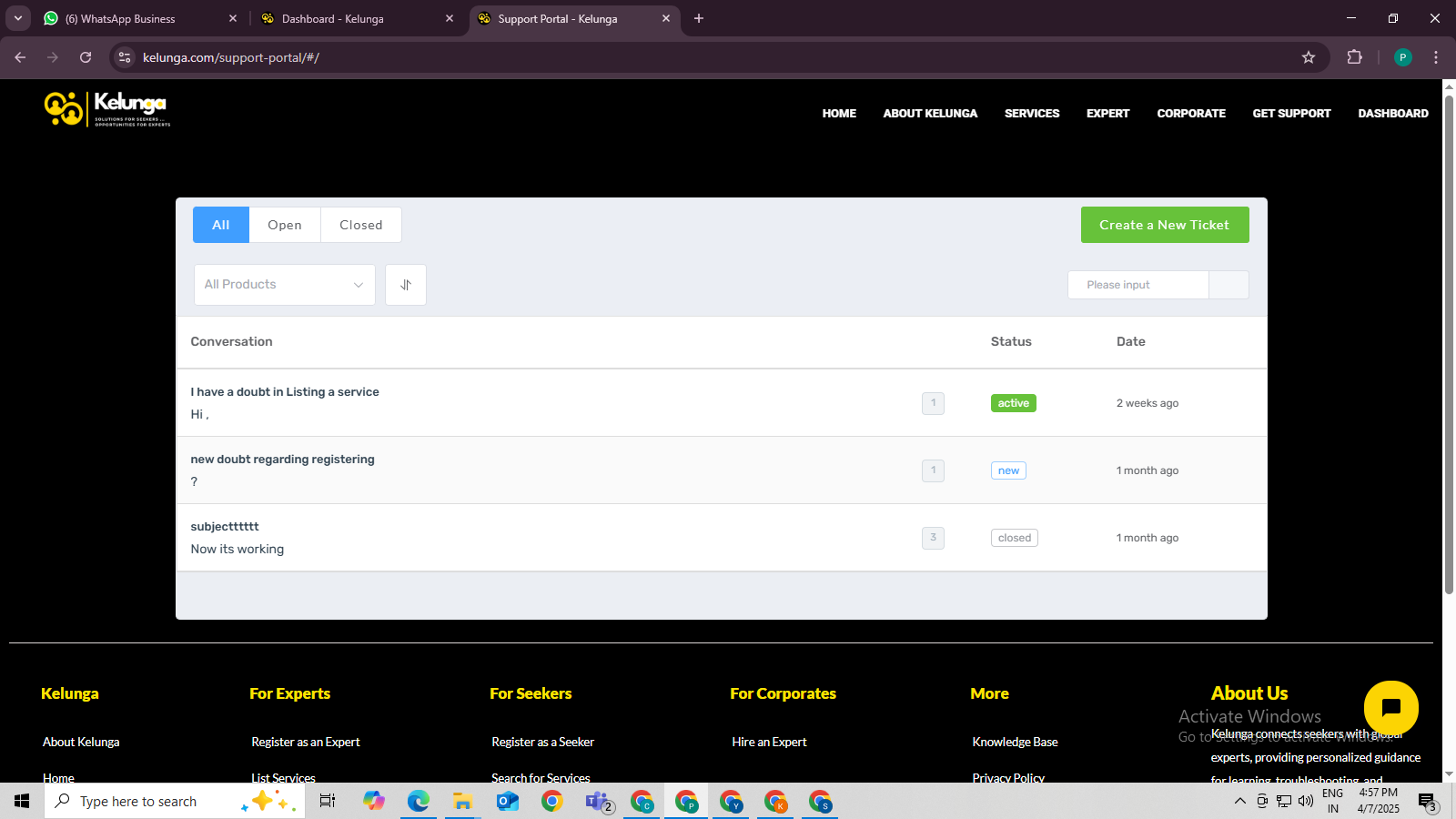The image size is (1456, 819).
Task: Open Outlook from taskbar
Action: (507, 801)
